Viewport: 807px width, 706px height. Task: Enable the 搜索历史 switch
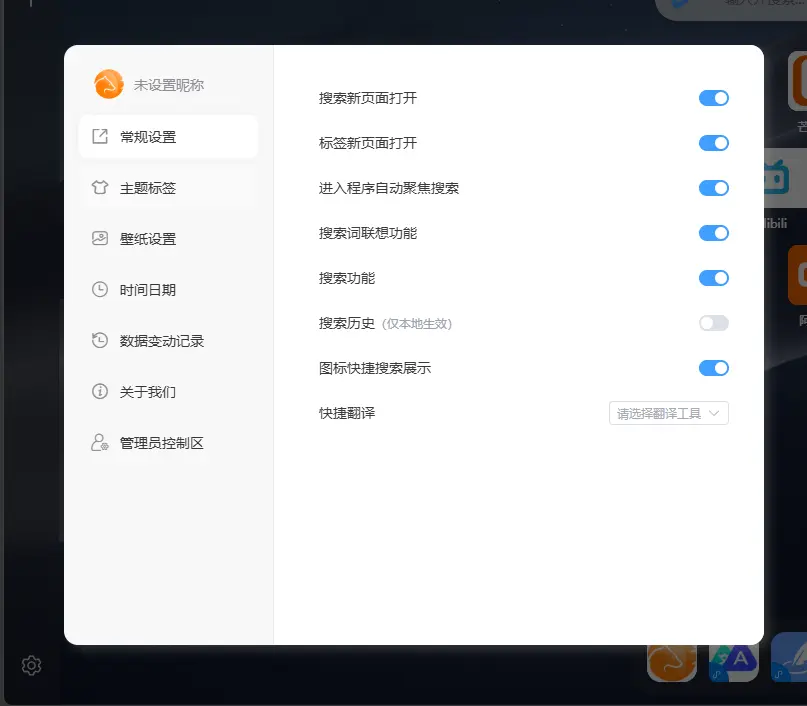[x=714, y=323]
